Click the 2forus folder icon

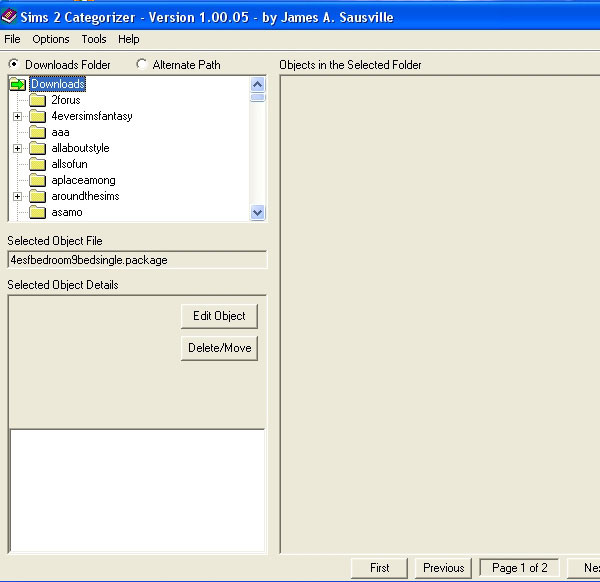[38, 100]
